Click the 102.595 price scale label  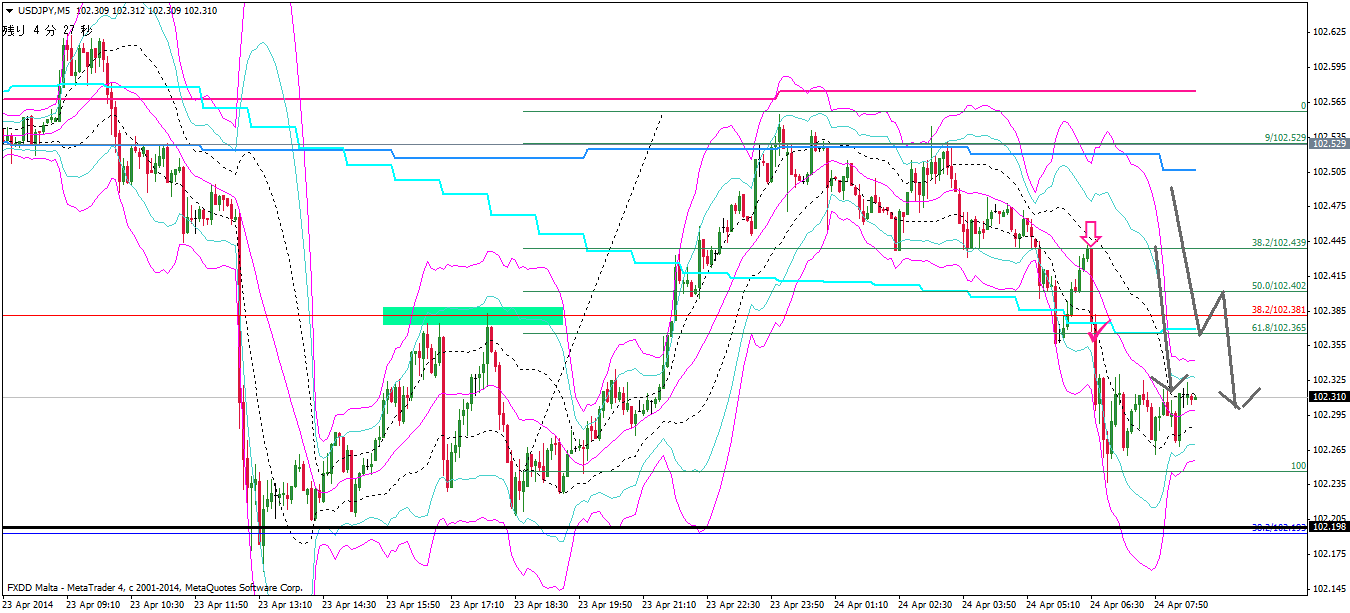click(x=1329, y=67)
